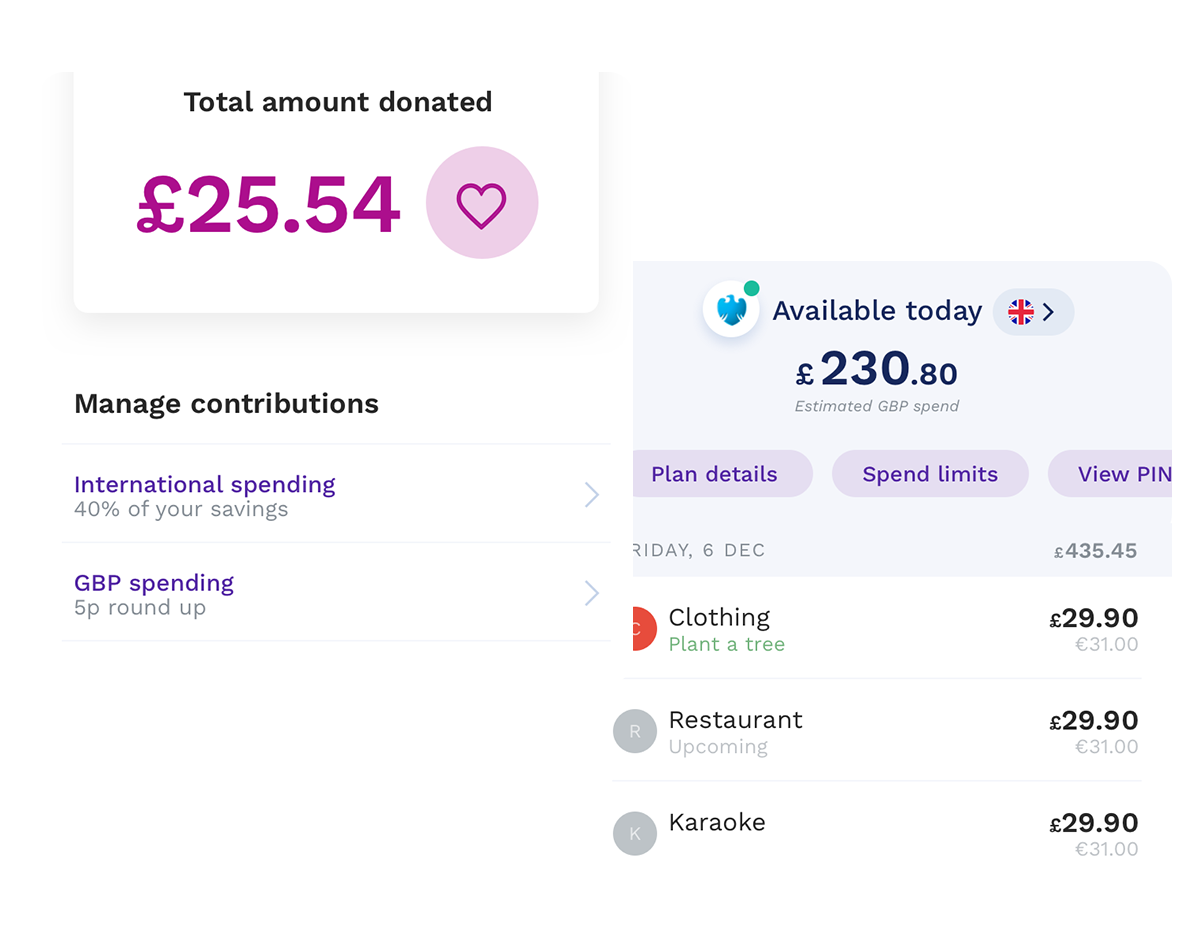Click the Barclays eagle bank logo

[x=731, y=309]
